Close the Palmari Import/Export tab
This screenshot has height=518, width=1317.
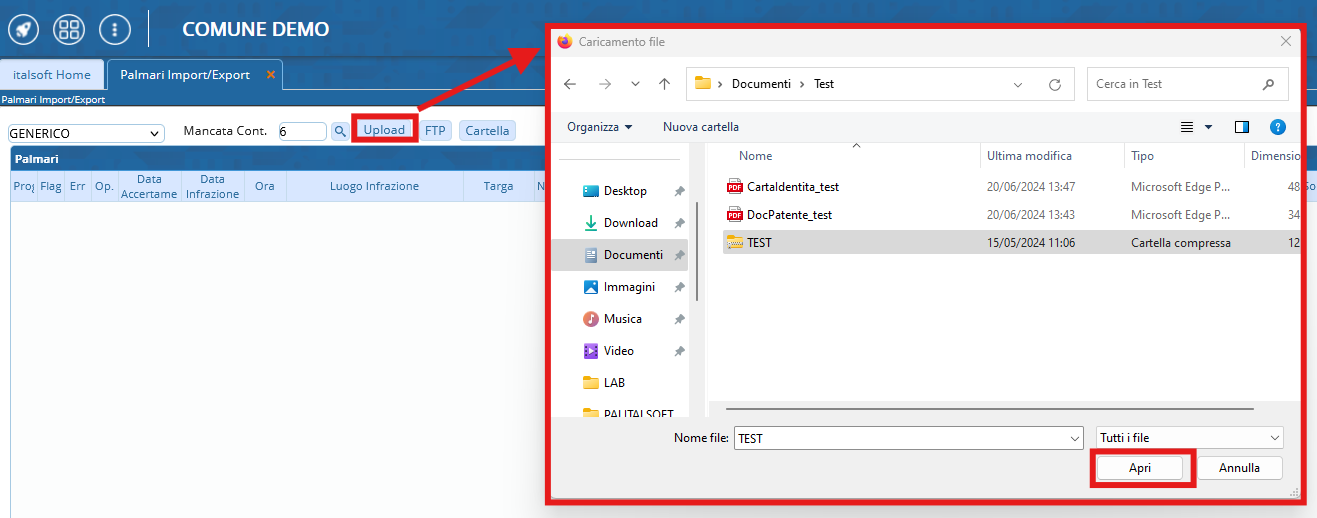pyautogui.click(x=270, y=75)
